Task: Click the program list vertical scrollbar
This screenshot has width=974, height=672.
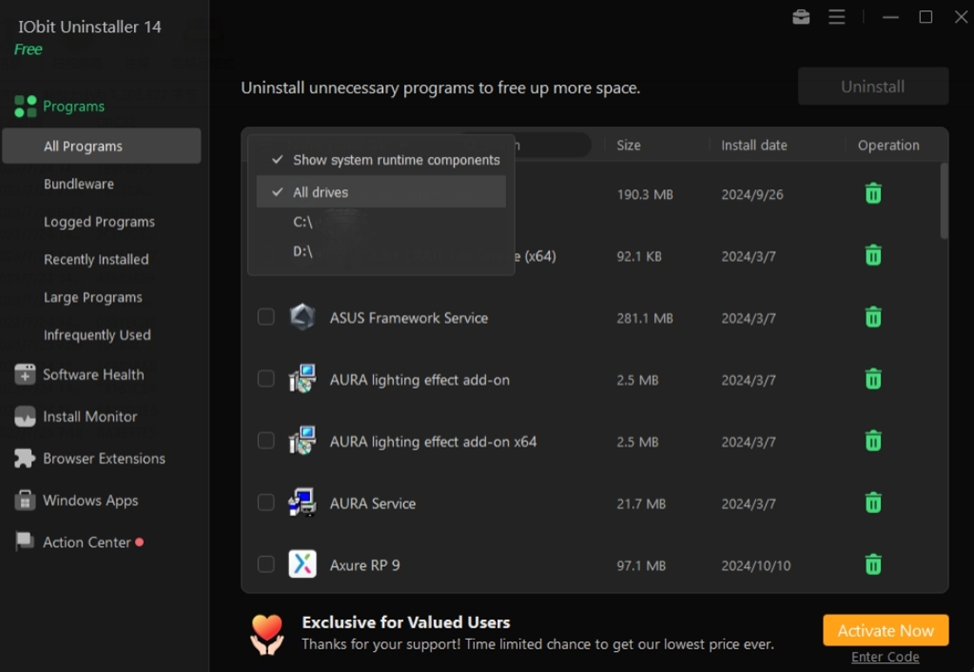Action: tap(944, 201)
